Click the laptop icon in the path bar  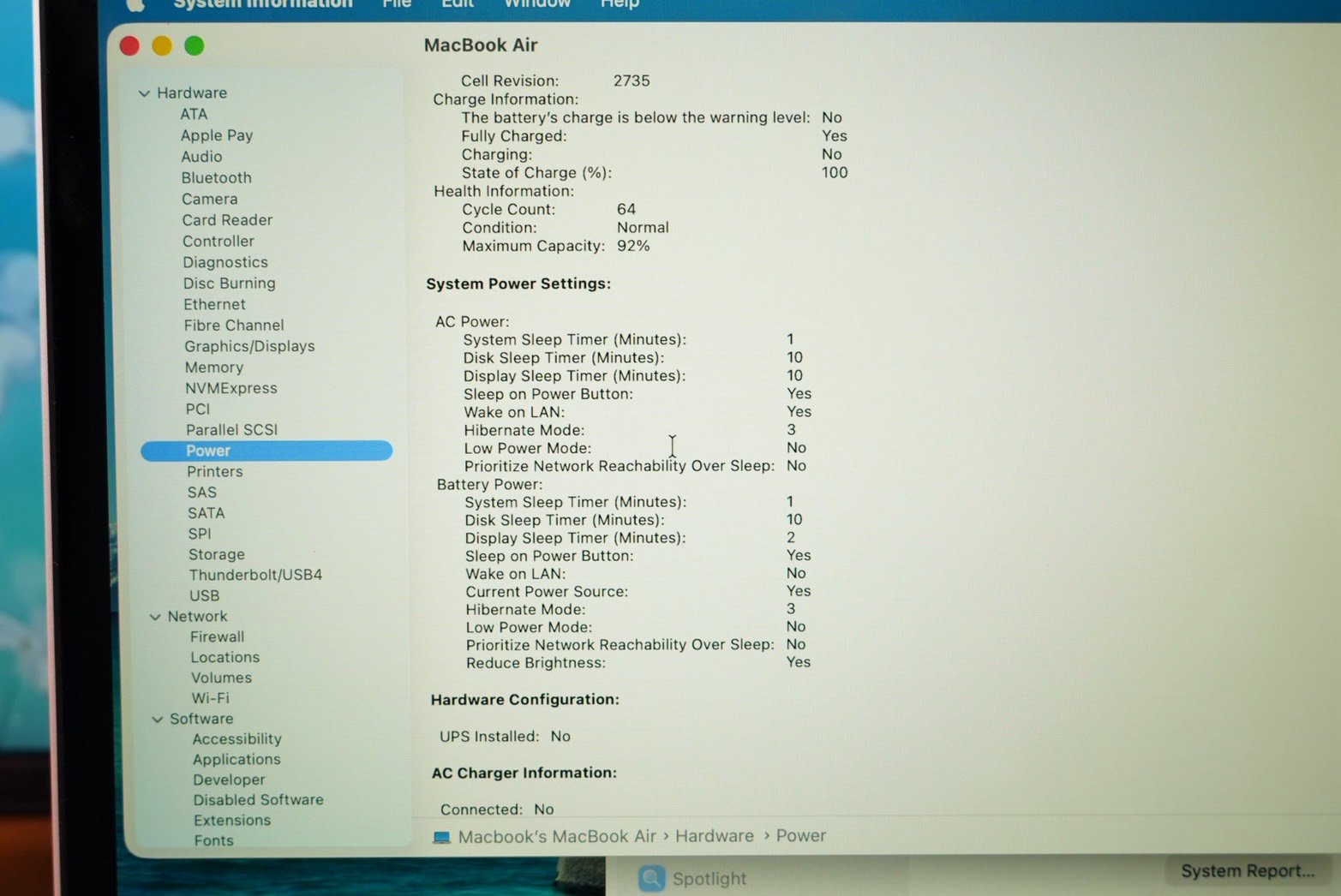[441, 837]
